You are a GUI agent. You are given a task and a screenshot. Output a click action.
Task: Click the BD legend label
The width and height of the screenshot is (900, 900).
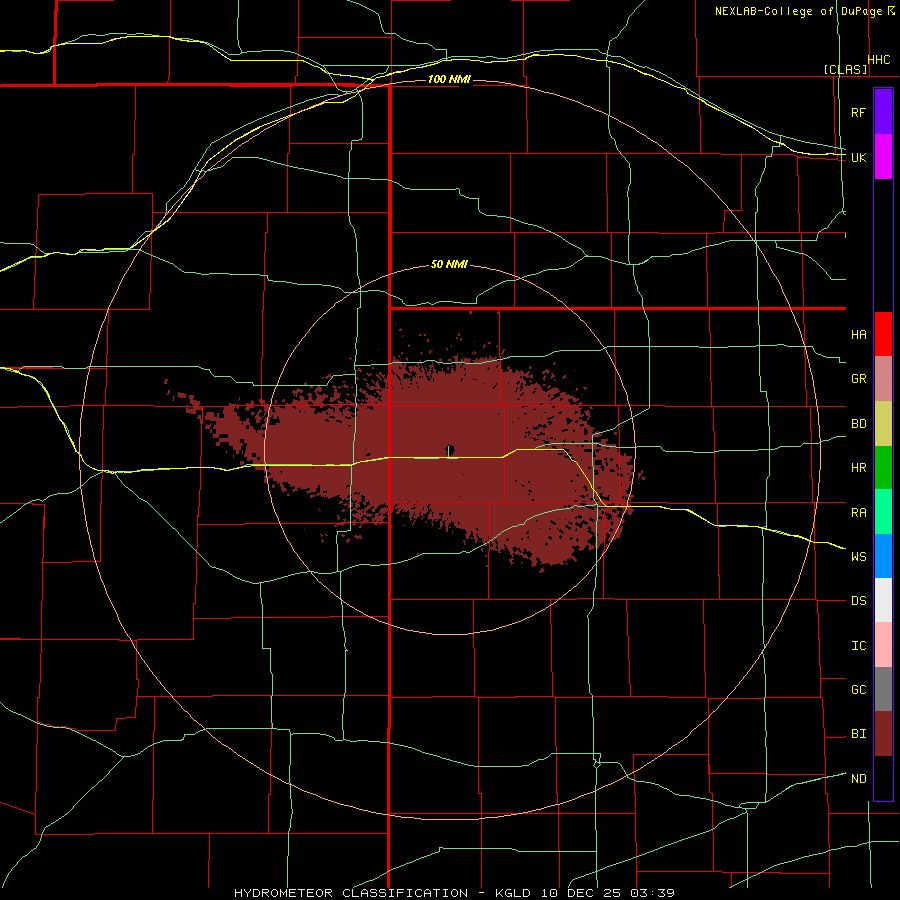pyautogui.click(x=858, y=424)
